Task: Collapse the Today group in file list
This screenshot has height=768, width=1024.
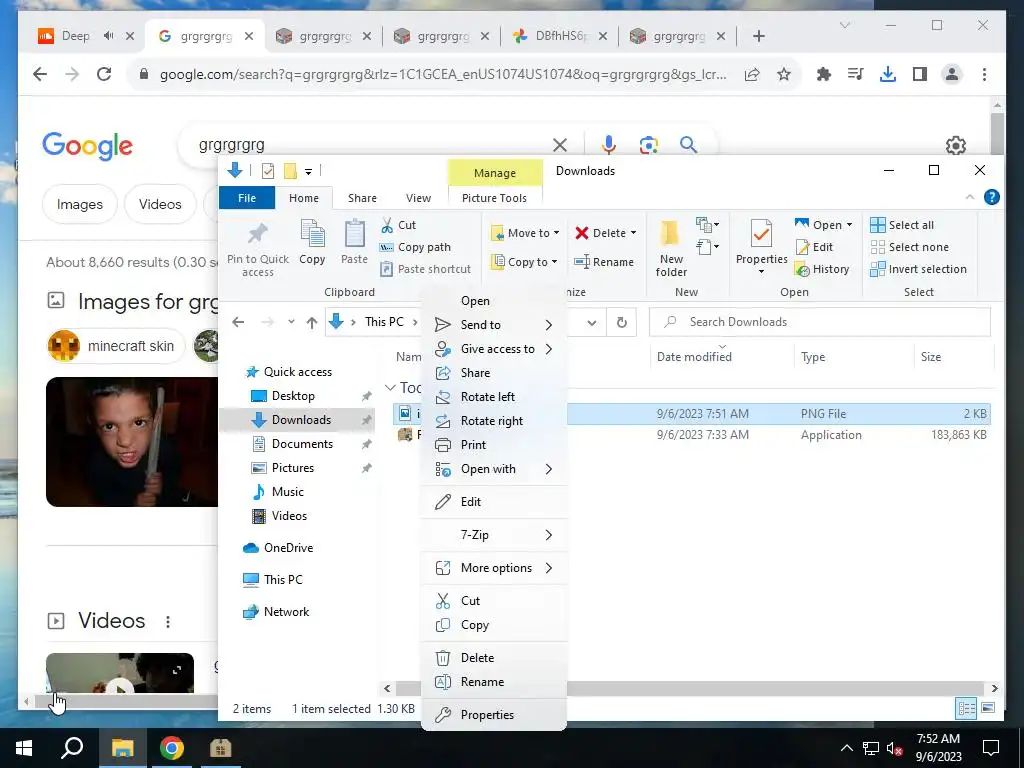Action: pyautogui.click(x=391, y=387)
